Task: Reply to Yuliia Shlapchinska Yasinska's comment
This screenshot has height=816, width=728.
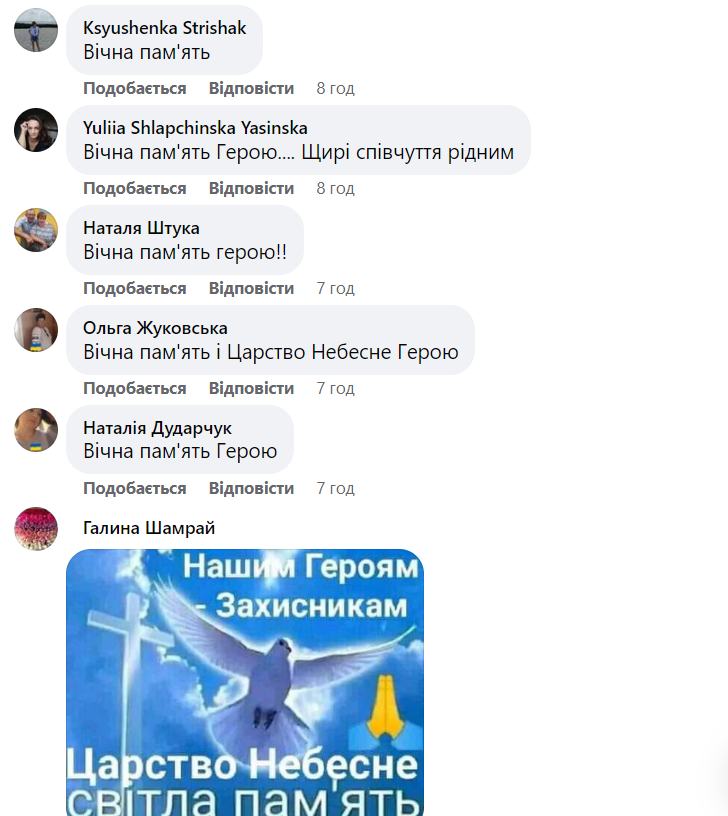Action: [251, 188]
